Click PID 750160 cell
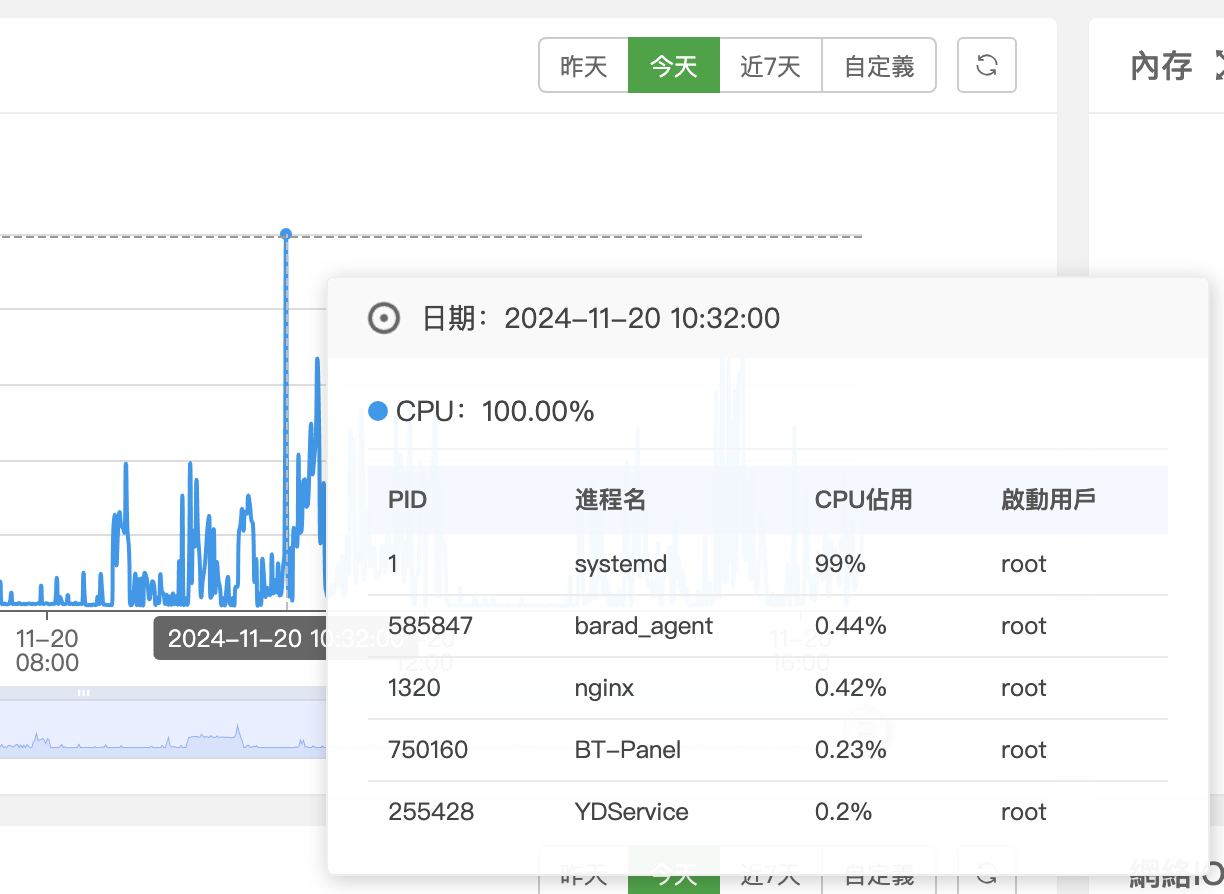The image size is (1224, 894). 428,750
